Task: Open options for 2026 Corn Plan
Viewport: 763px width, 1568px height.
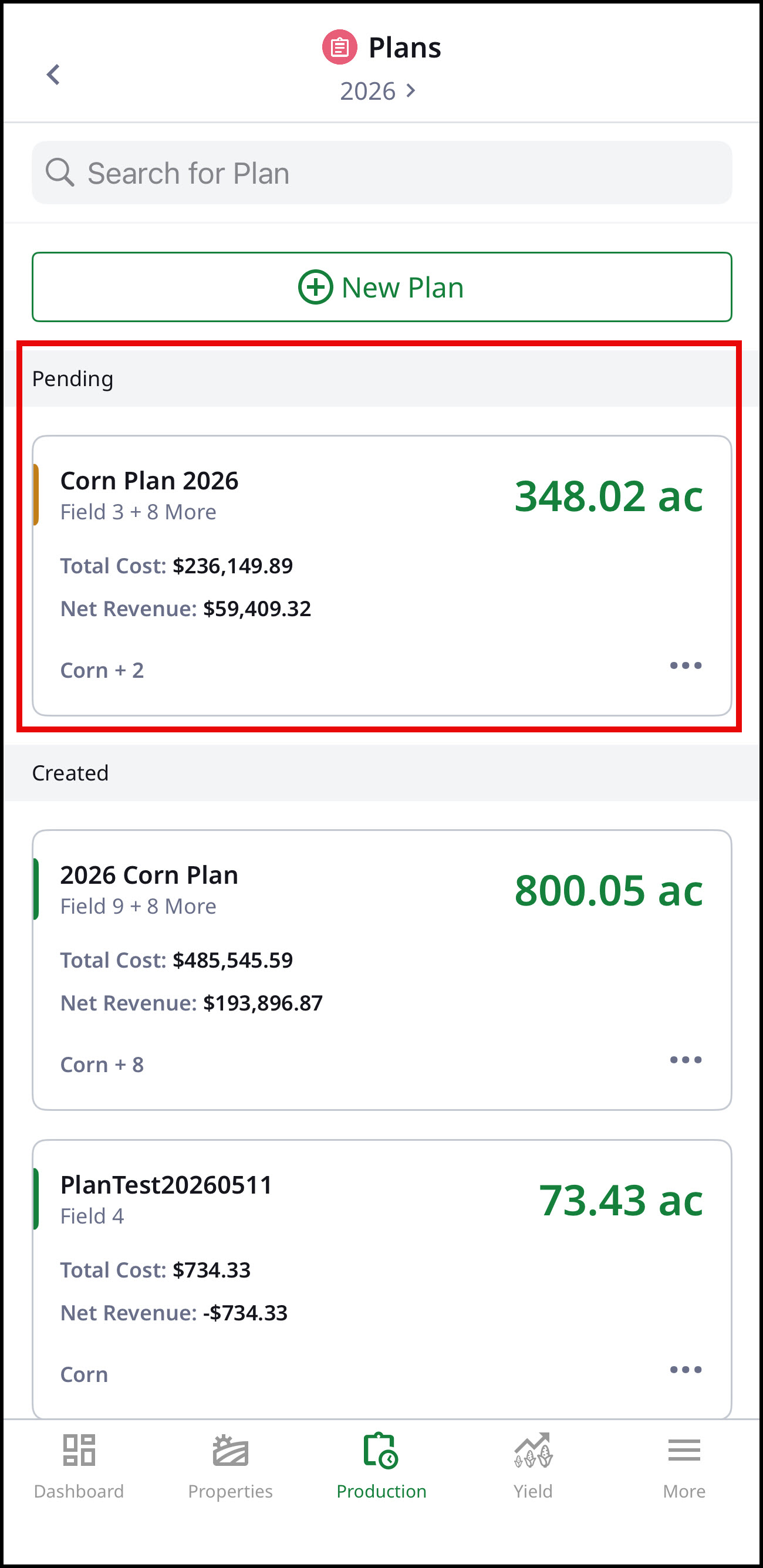Action: click(686, 1060)
